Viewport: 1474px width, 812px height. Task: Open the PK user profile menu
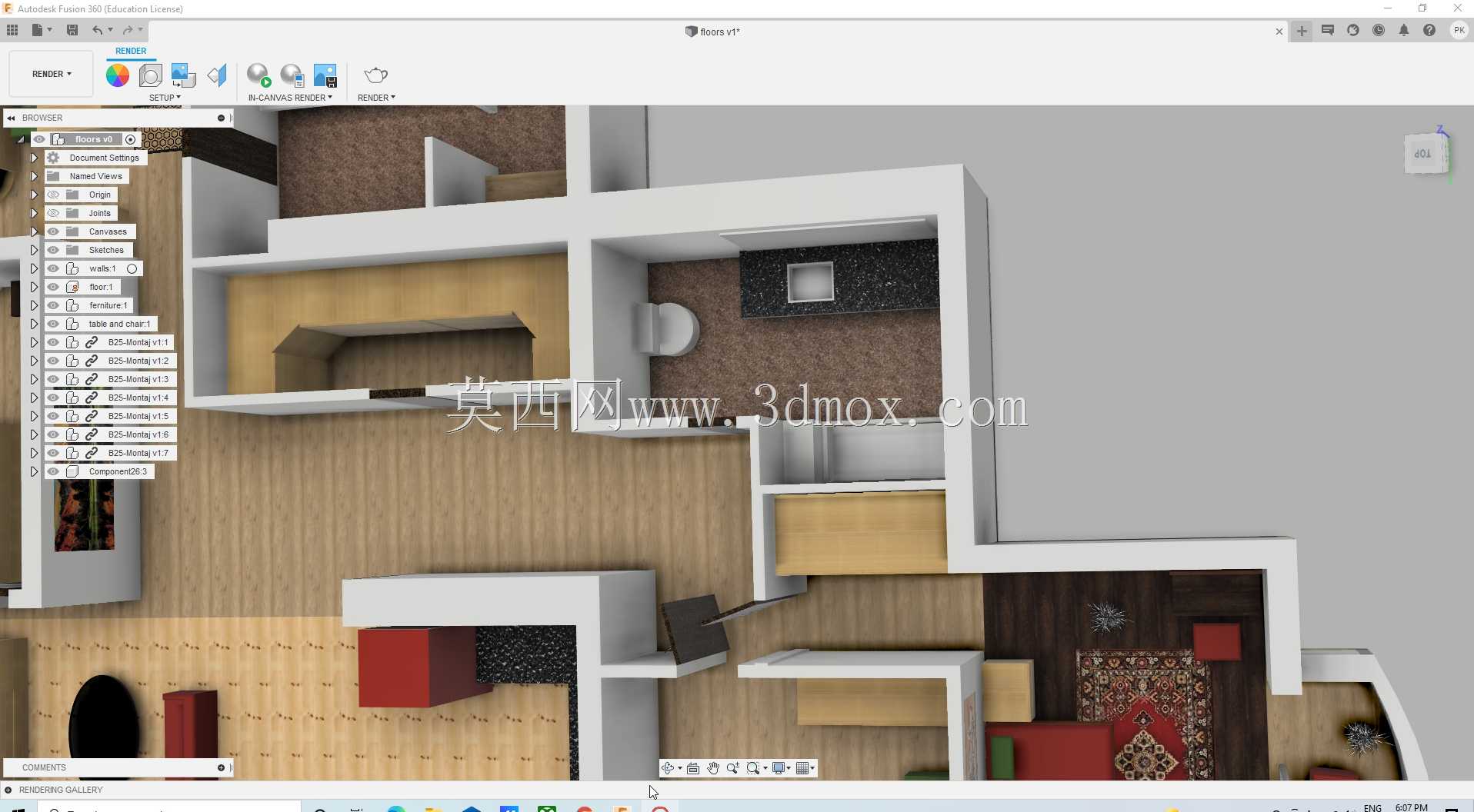pyautogui.click(x=1459, y=31)
